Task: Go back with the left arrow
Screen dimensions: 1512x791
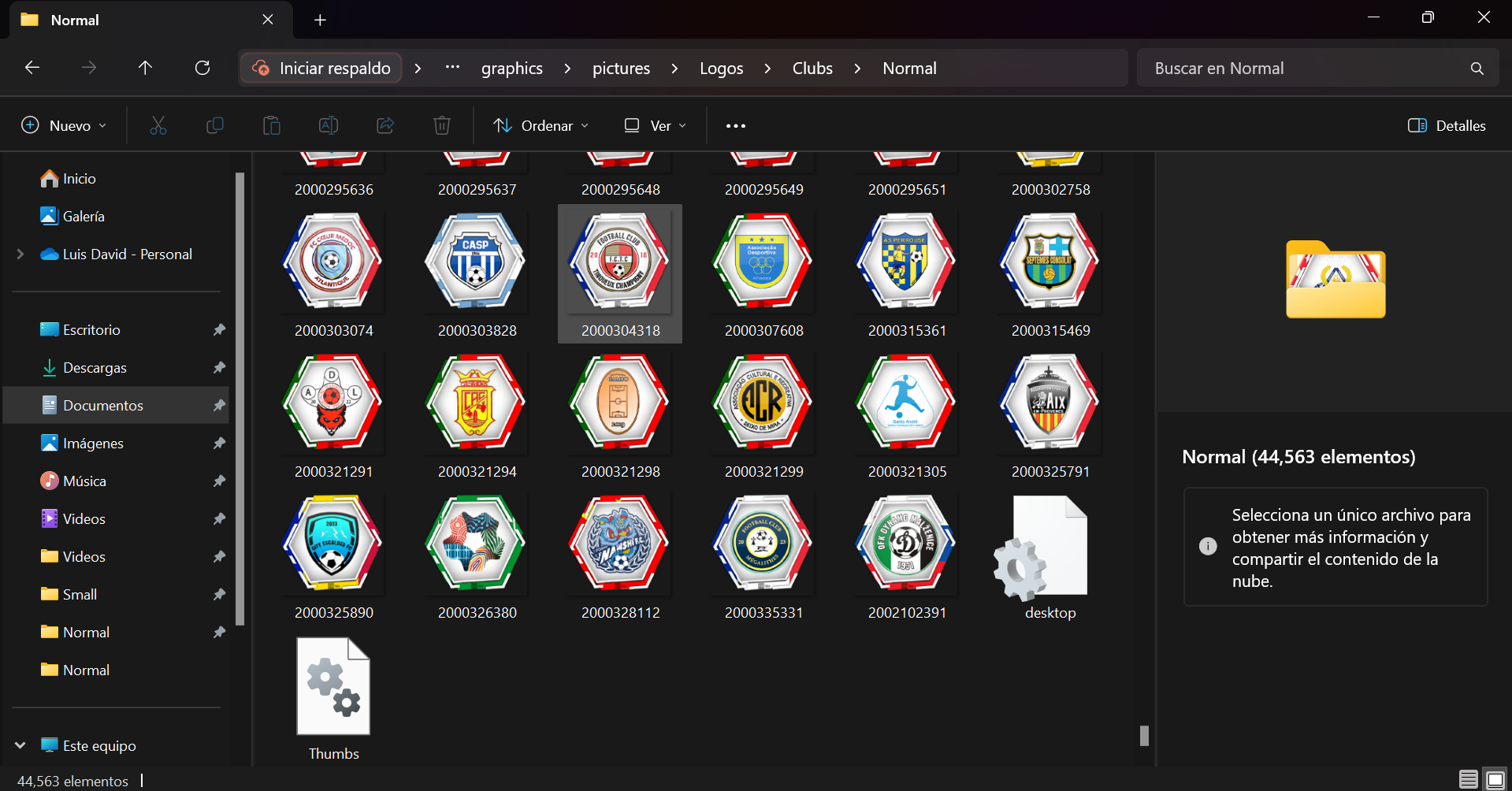Action: 32,68
